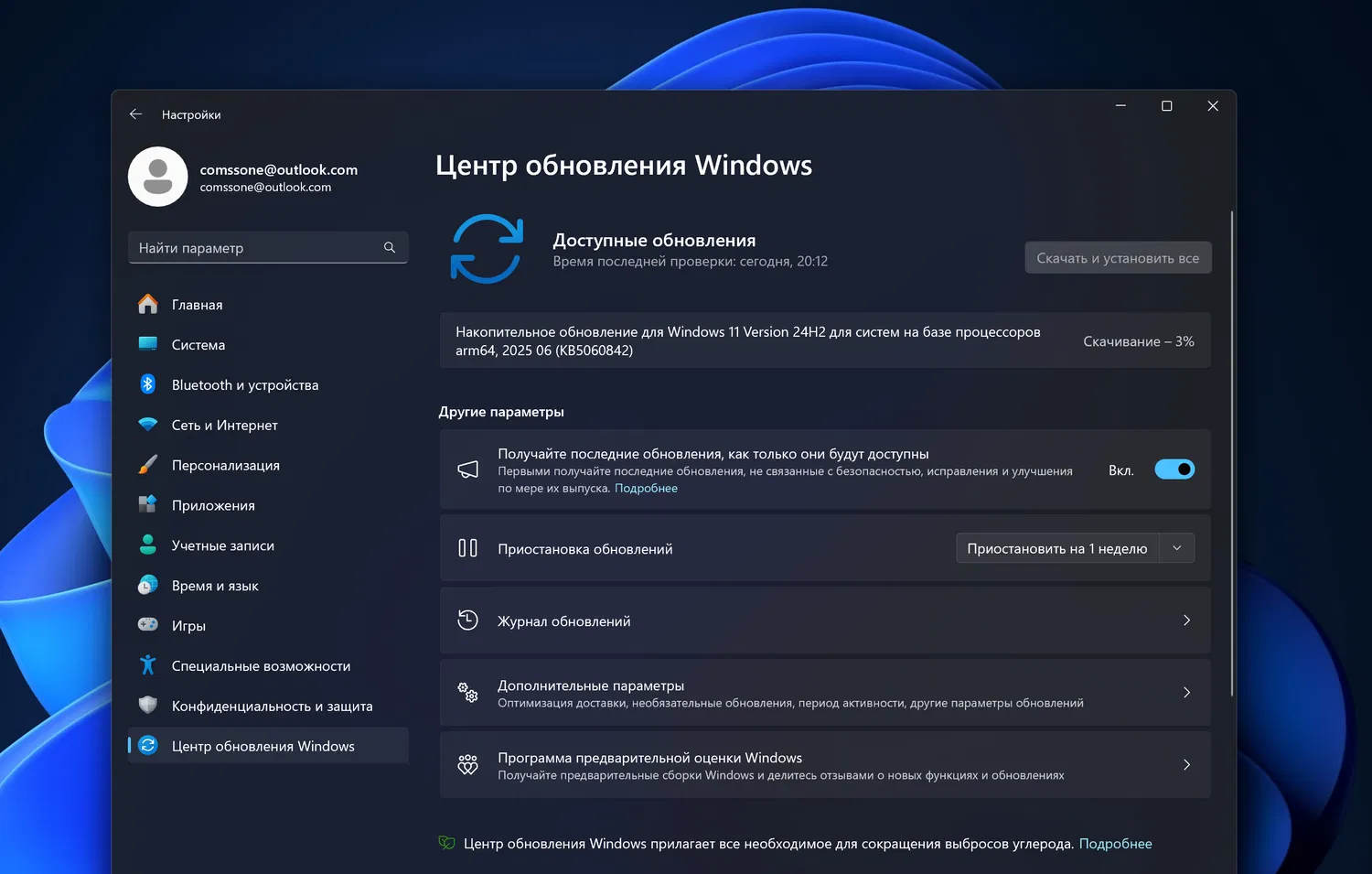This screenshot has width=1372, height=874.
Task: Click the Система monitor icon
Action: pyautogui.click(x=148, y=344)
